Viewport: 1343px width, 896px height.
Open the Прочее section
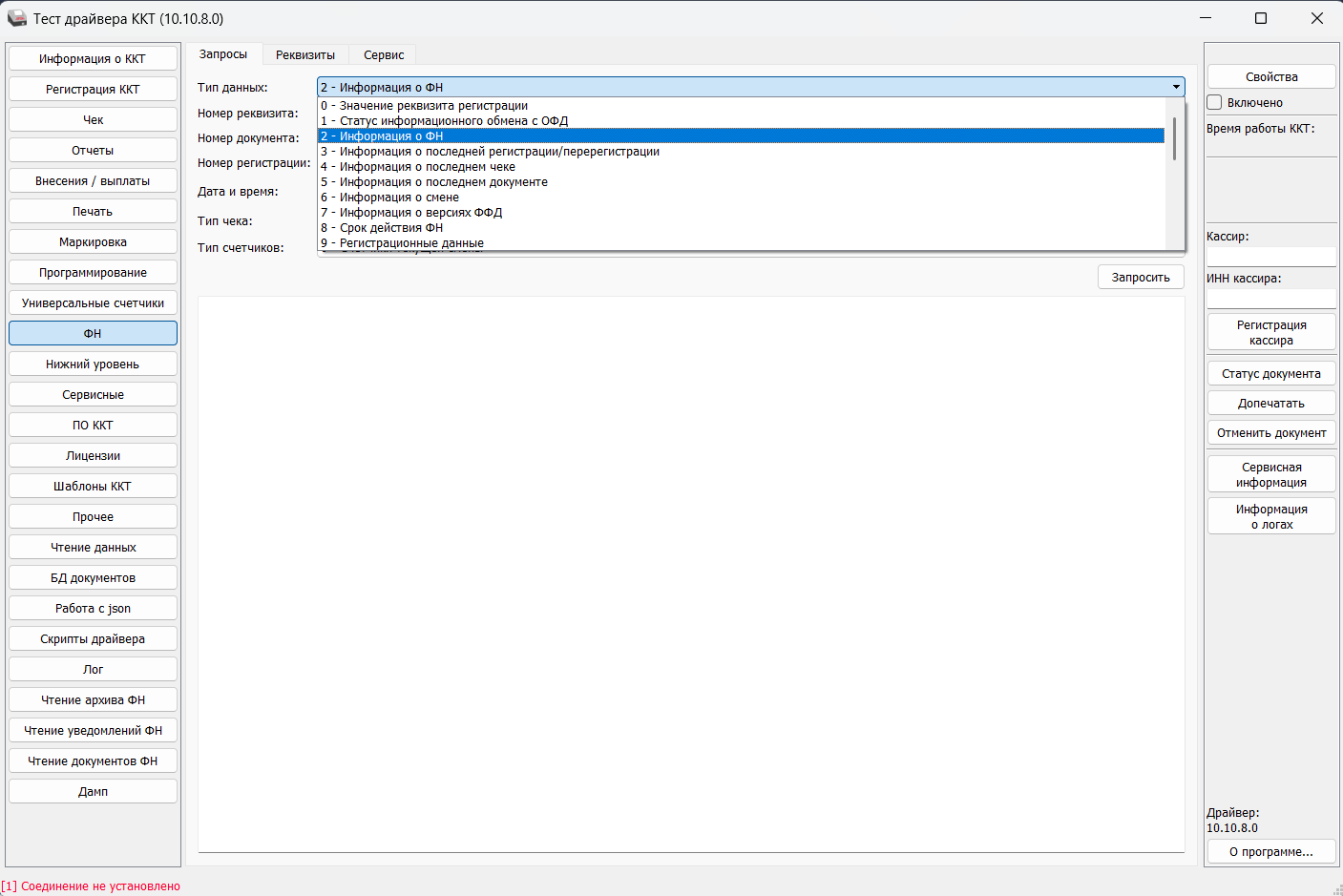pyautogui.click(x=93, y=516)
